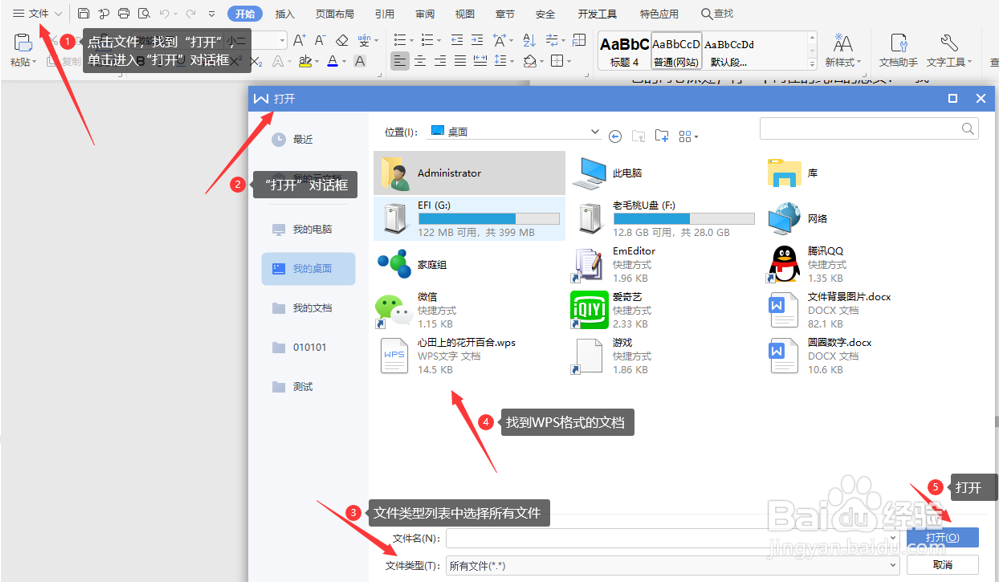Toggle align left paragraph button

pos(399,61)
